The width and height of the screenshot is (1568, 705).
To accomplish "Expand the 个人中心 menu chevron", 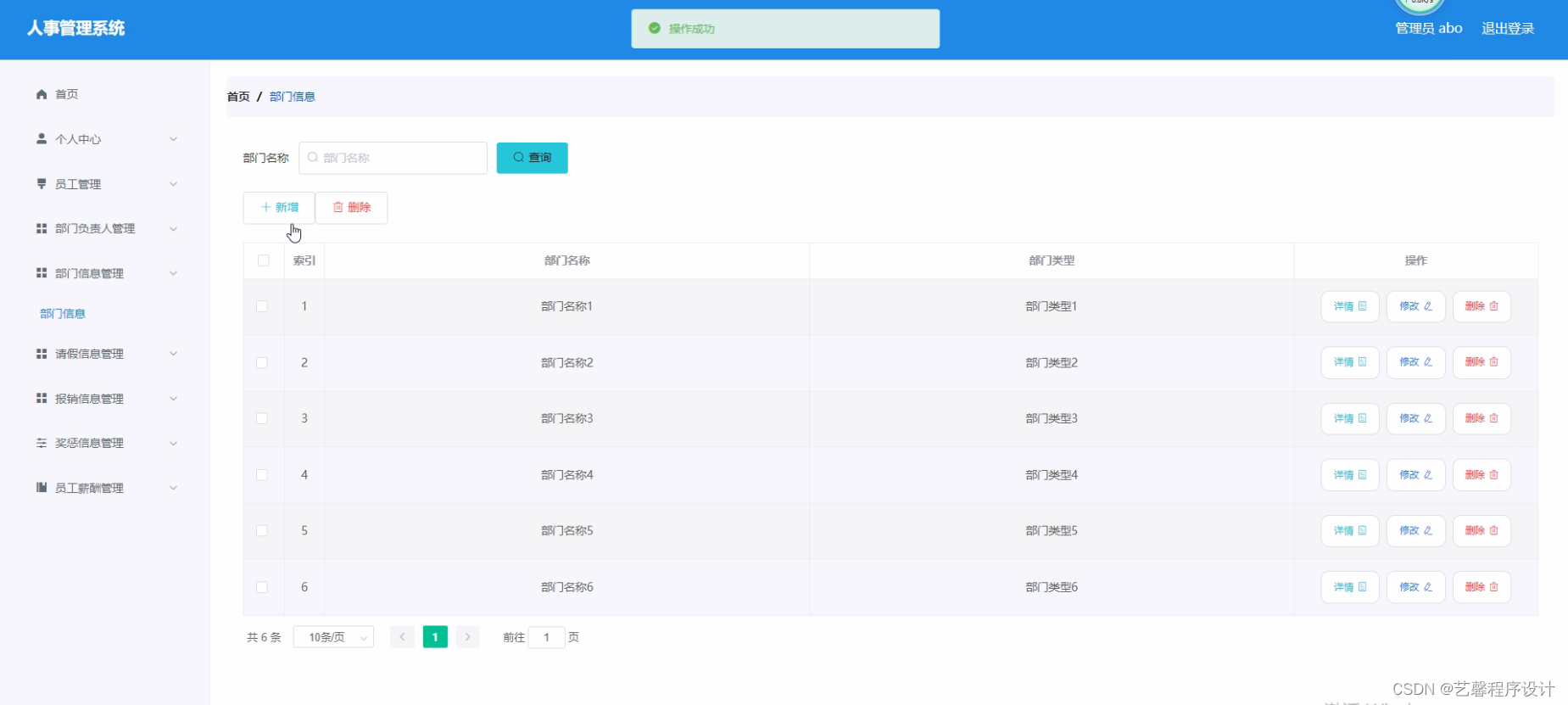I will click(174, 139).
